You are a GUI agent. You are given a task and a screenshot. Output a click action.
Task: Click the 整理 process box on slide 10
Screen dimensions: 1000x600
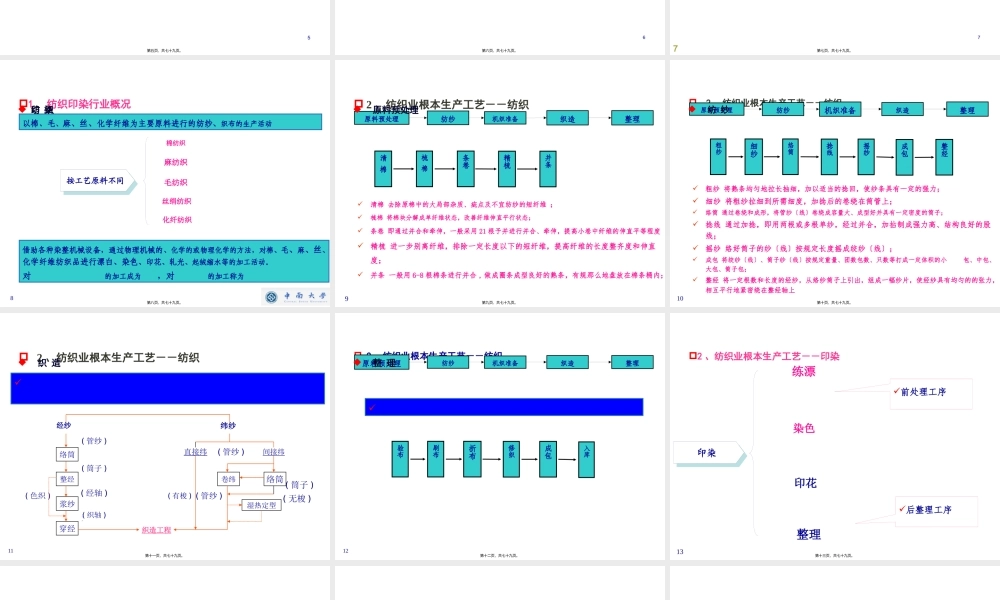pyautogui.click(x=966, y=110)
